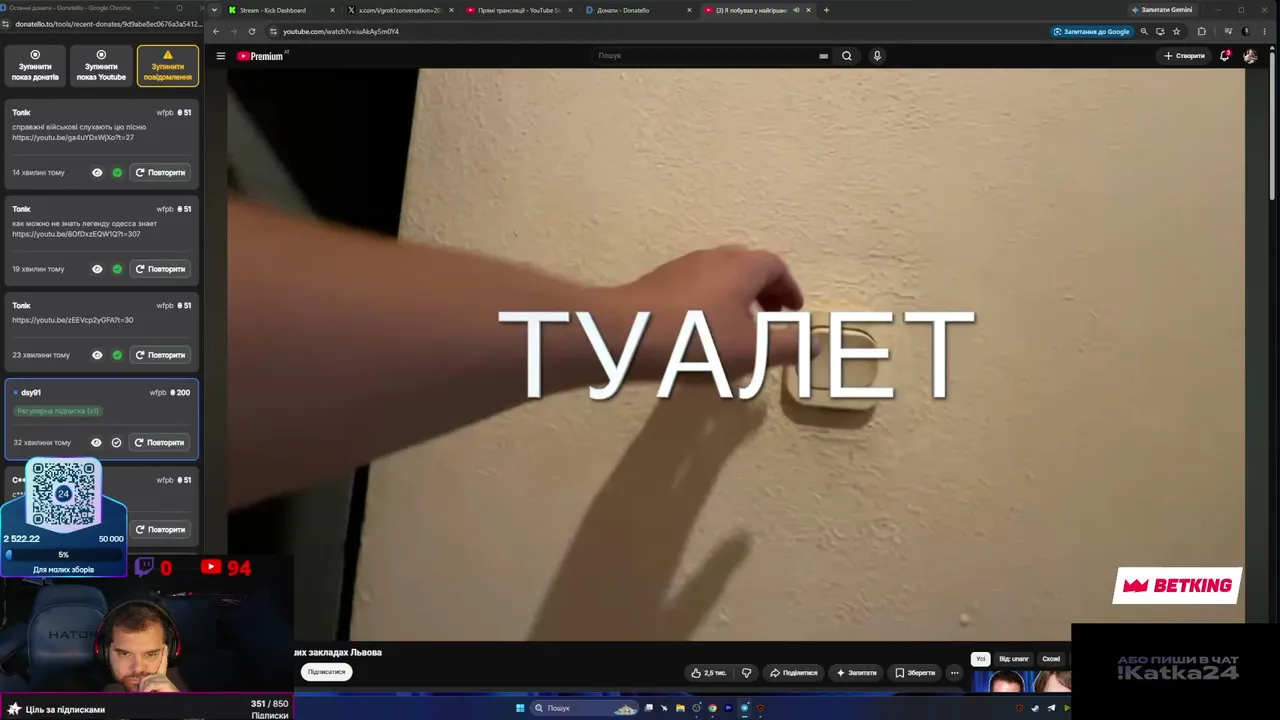Click the 'Поділитися' share button
Image resolution: width=1280 pixels, height=720 pixels.
tap(793, 673)
